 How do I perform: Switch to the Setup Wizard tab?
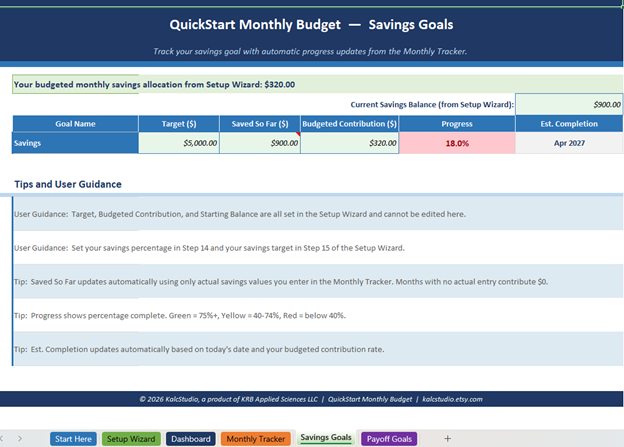(130, 438)
